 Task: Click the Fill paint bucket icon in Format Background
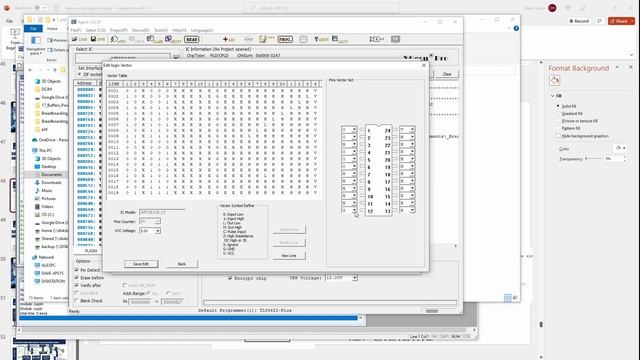pos(554,80)
